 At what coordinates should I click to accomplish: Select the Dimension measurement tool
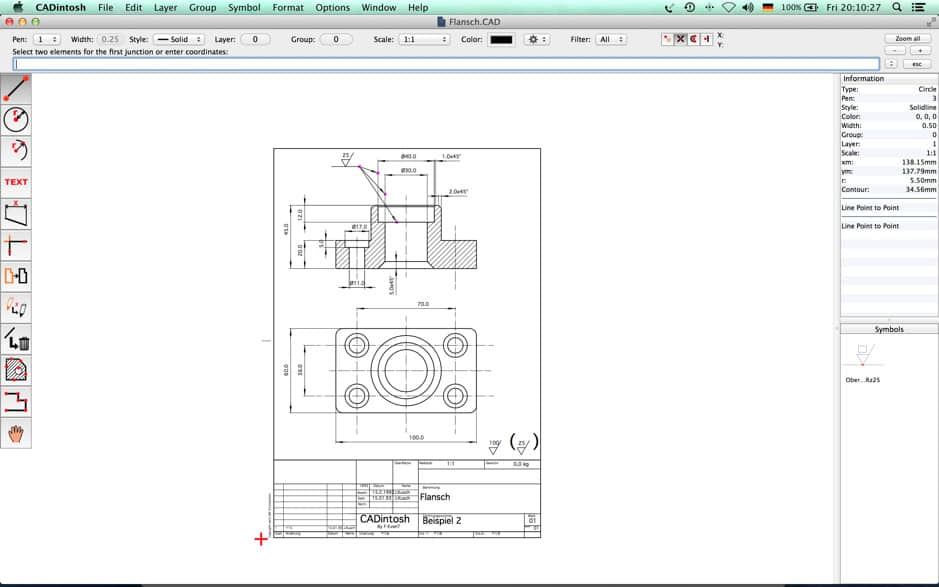[16, 213]
